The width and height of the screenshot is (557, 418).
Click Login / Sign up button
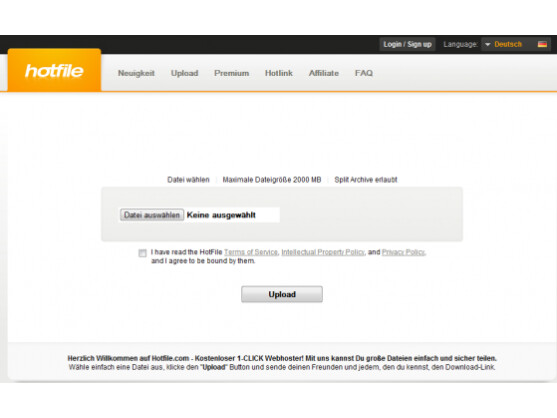point(407,44)
